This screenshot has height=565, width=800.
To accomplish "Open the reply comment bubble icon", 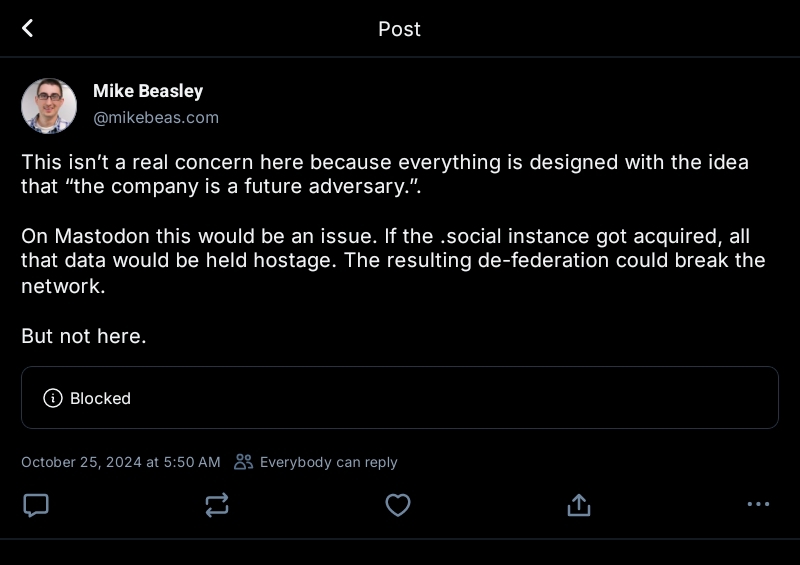I will click(x=36, y=505).
